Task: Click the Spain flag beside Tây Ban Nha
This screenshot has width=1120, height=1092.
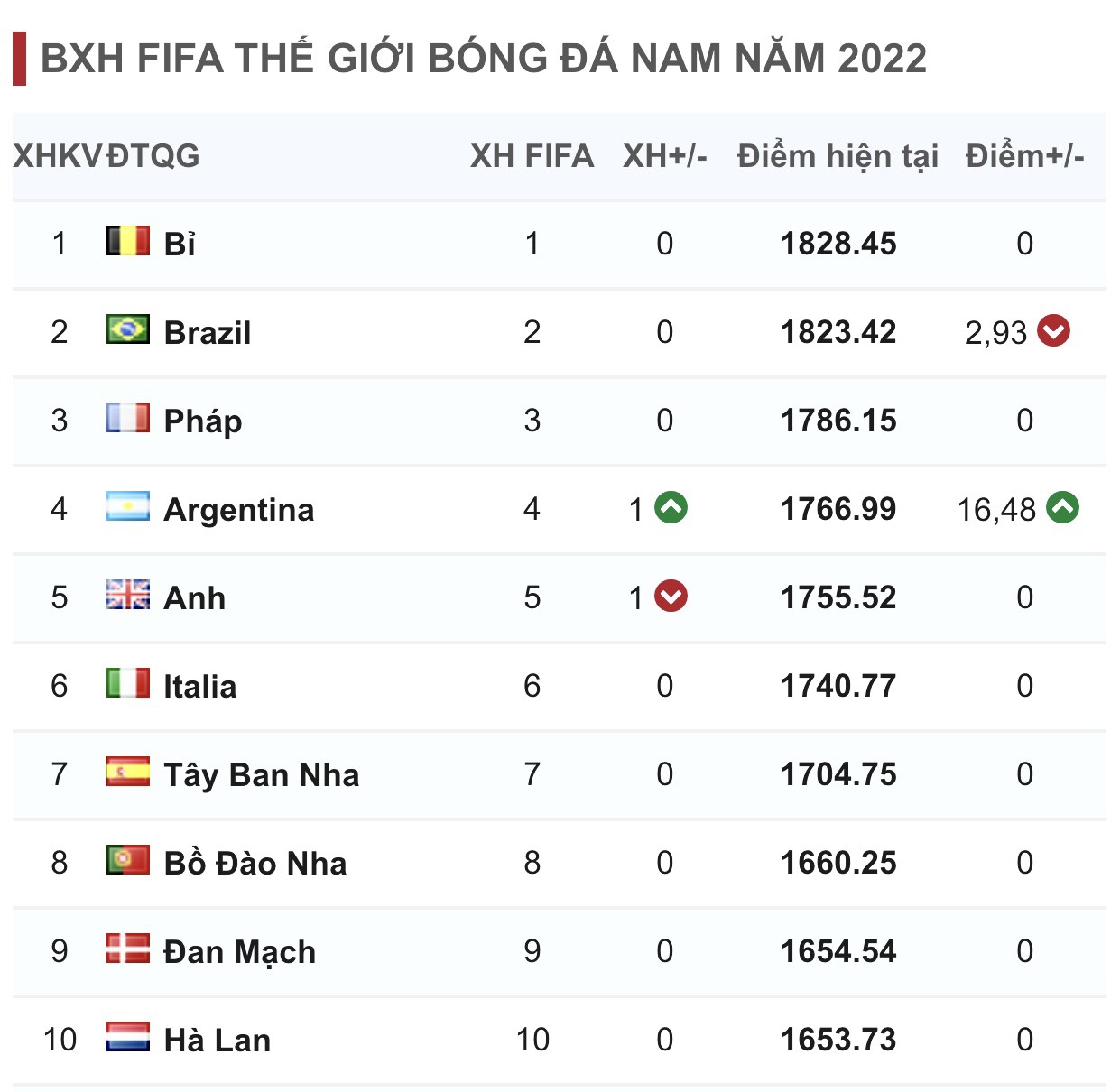Action: click(x=128, y=772)
